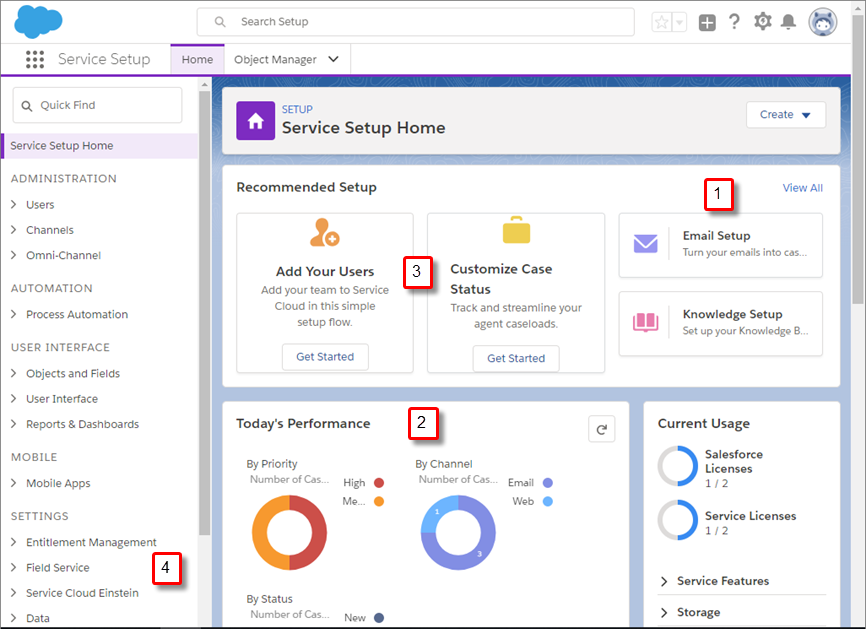Click the Knowledge Setup book icon

(x=646, y=322)
